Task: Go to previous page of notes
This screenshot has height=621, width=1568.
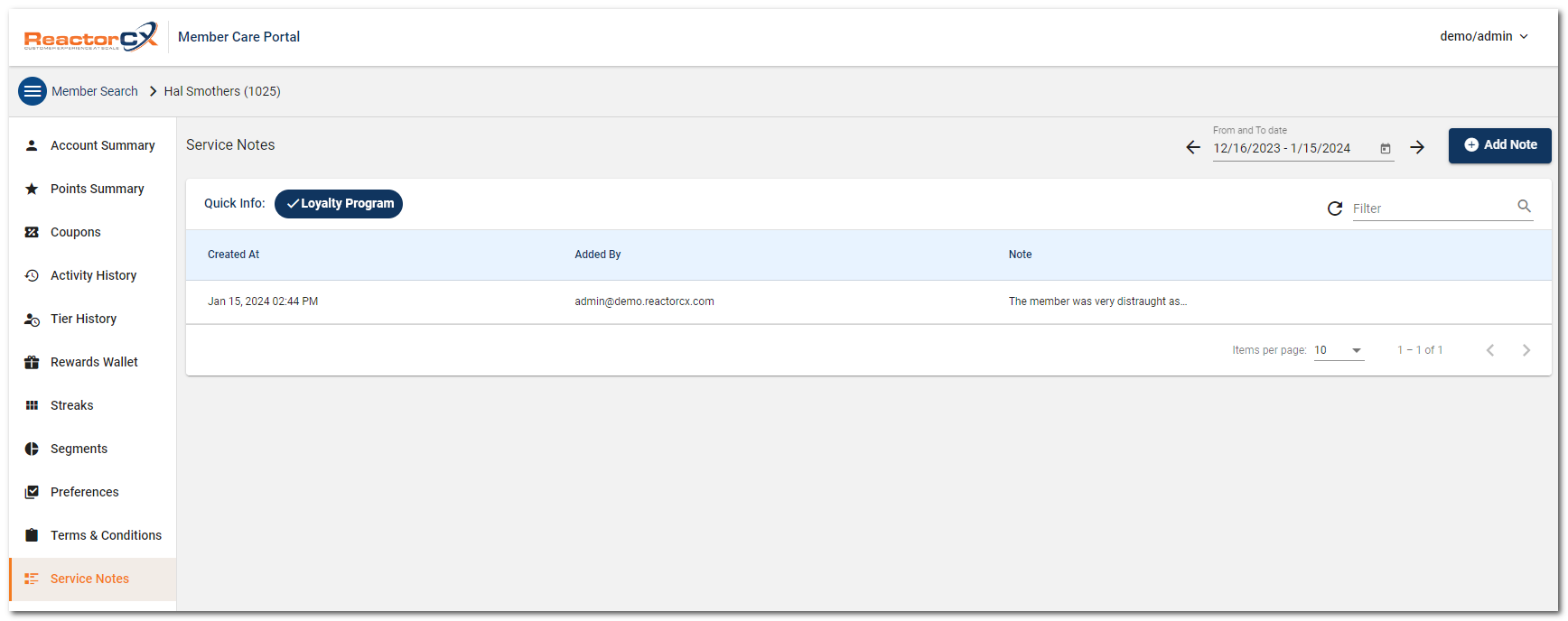Action: pyautogui.click(x=1490, y=350)
